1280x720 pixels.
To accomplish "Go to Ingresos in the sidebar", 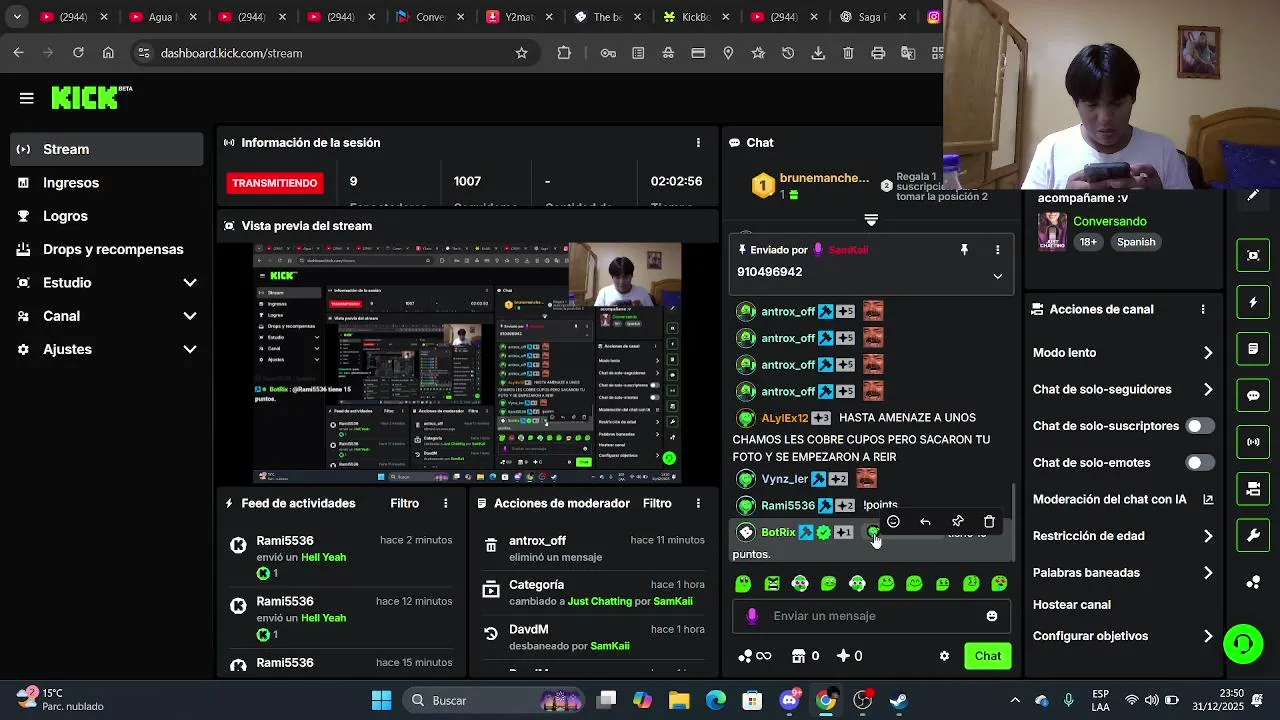I will tap(106, 183).
